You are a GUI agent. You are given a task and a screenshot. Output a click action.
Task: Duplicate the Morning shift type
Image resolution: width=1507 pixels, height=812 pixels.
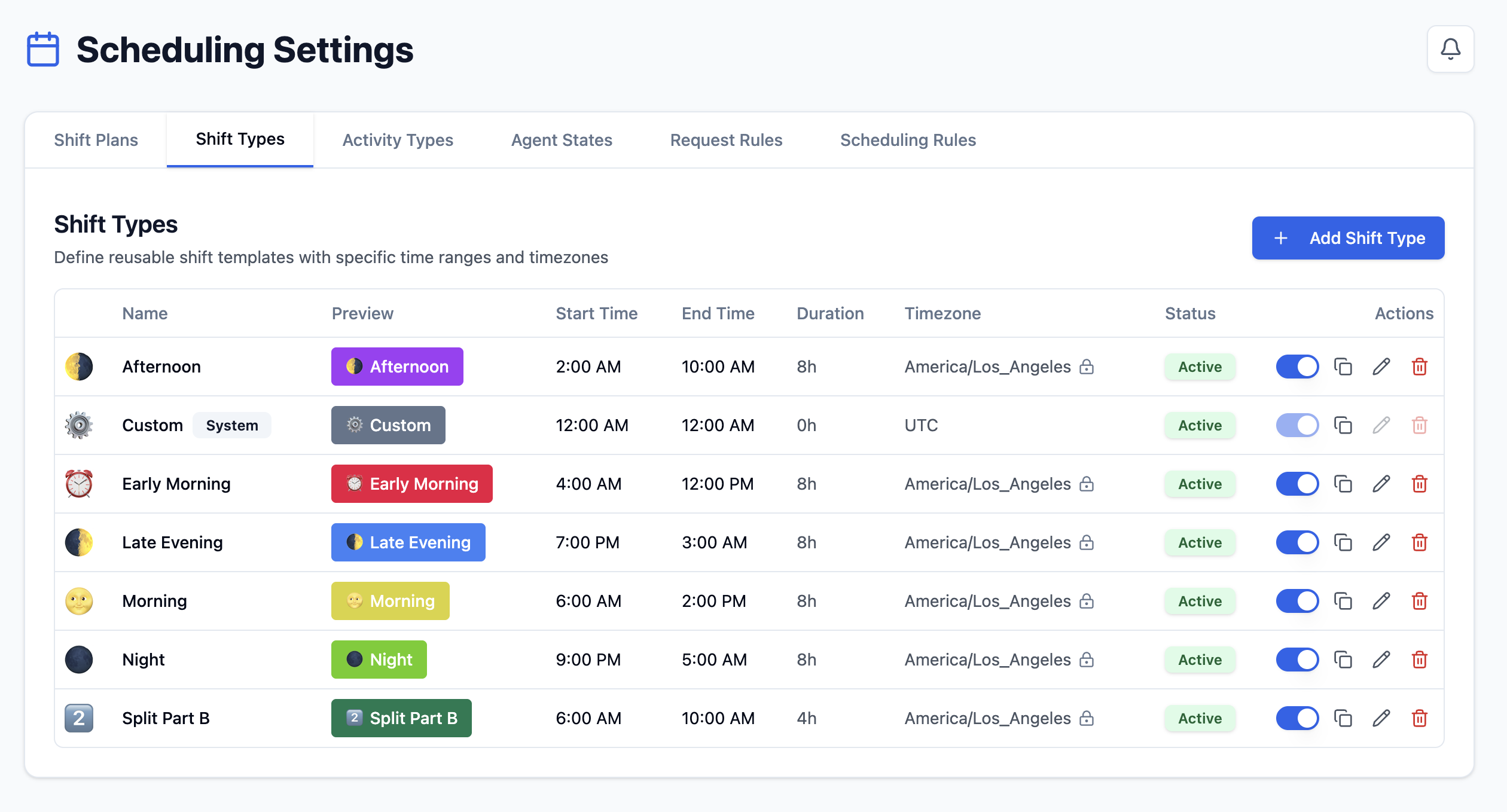[1343, 601]
